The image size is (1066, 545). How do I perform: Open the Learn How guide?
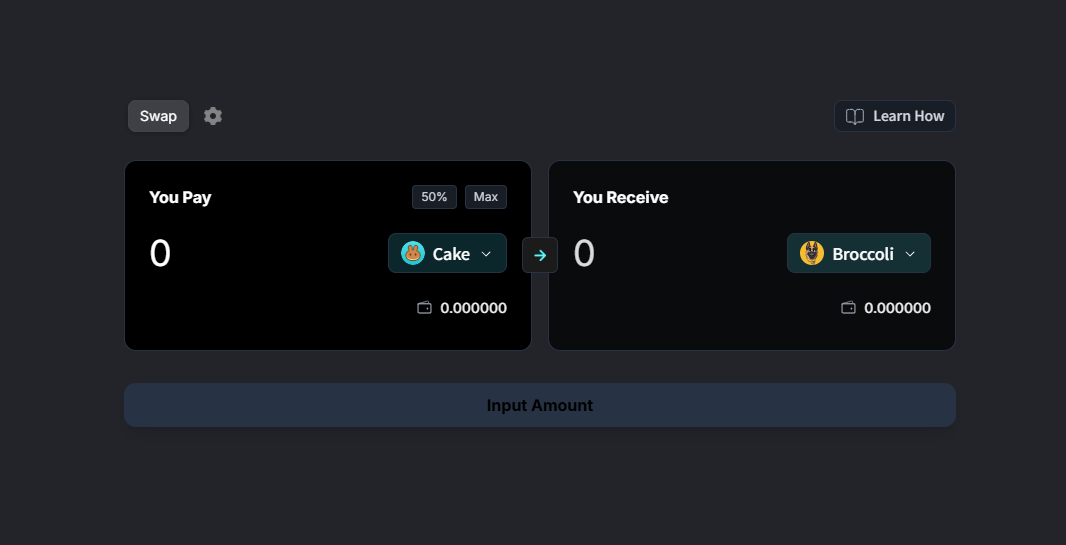(895, 116)
